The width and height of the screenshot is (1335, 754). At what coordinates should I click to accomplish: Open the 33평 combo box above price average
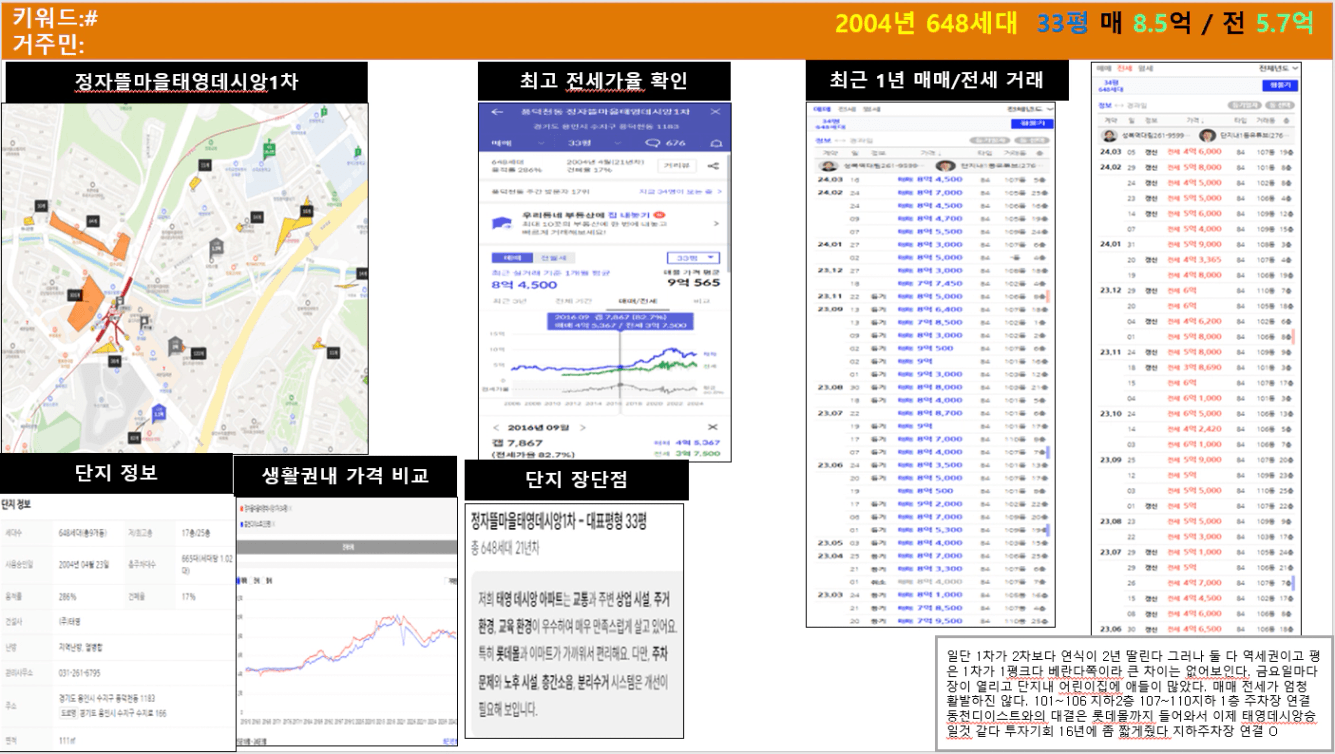click(x=693, y=258)
